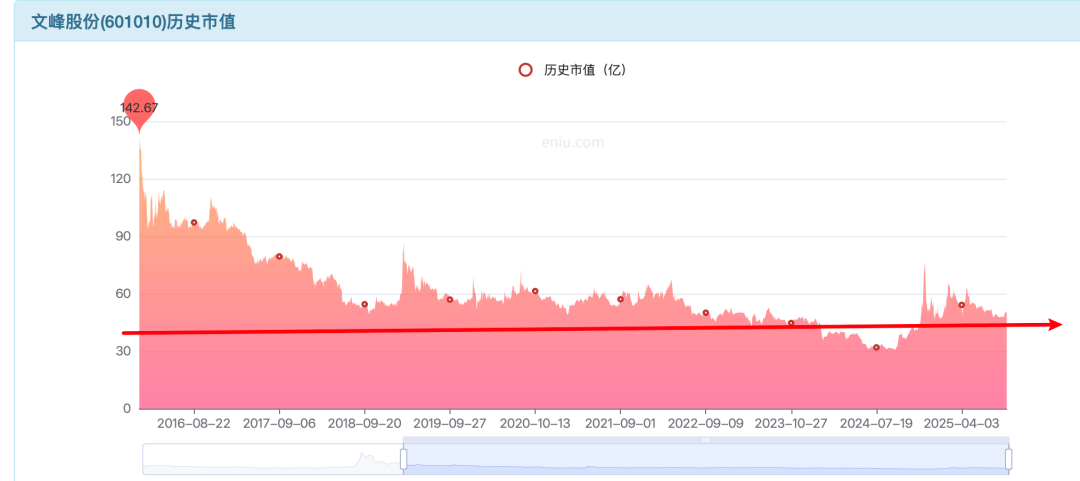The height and width of the screenshot is (481, 1080).
Task: Click the data point above 2017-09-06
Action: tap(279, 256)
